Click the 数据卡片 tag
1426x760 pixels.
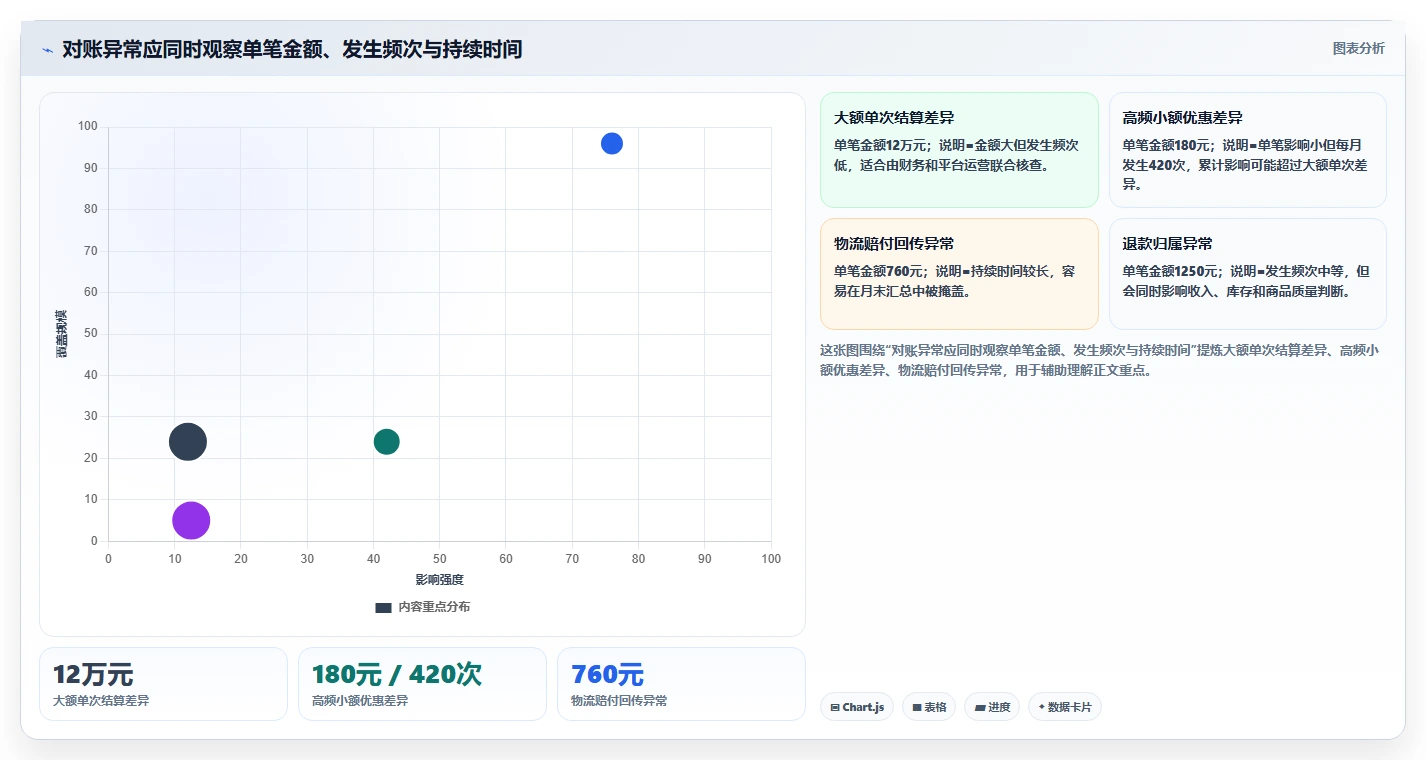tap(1064, 707)
